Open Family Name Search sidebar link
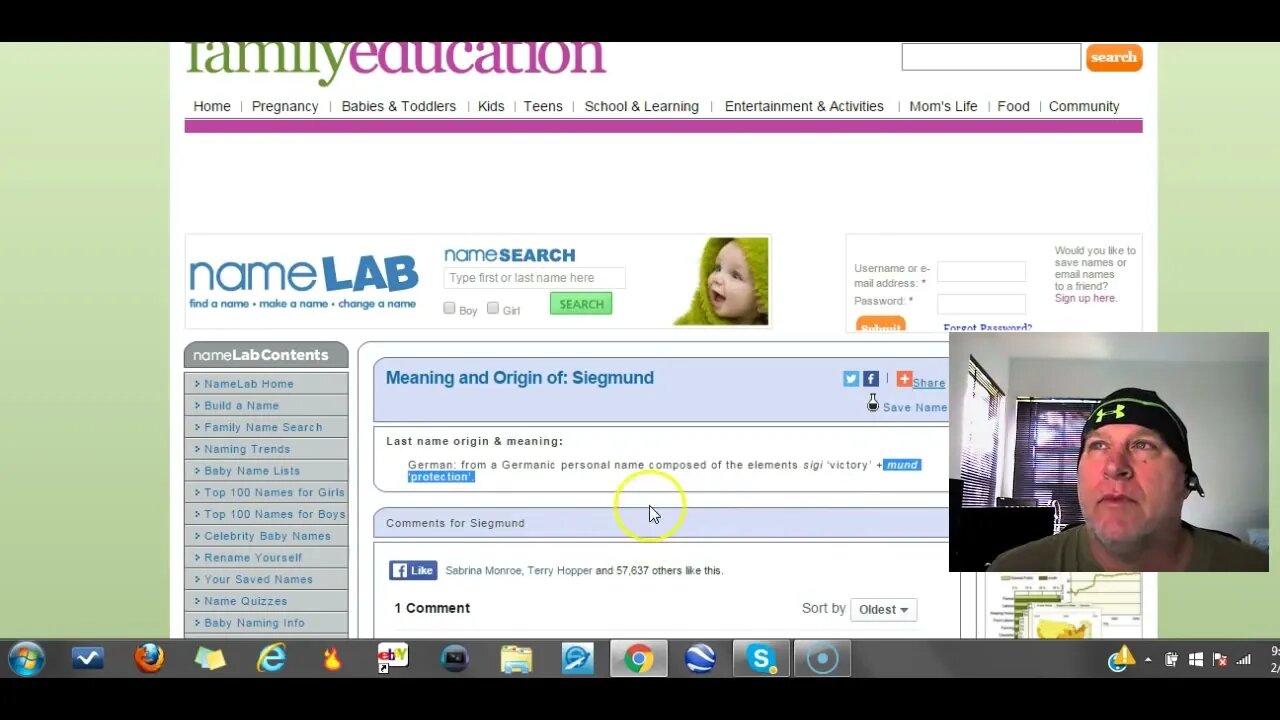The height and width of the screenshot is (720, 1280). [x=263, y=427]
